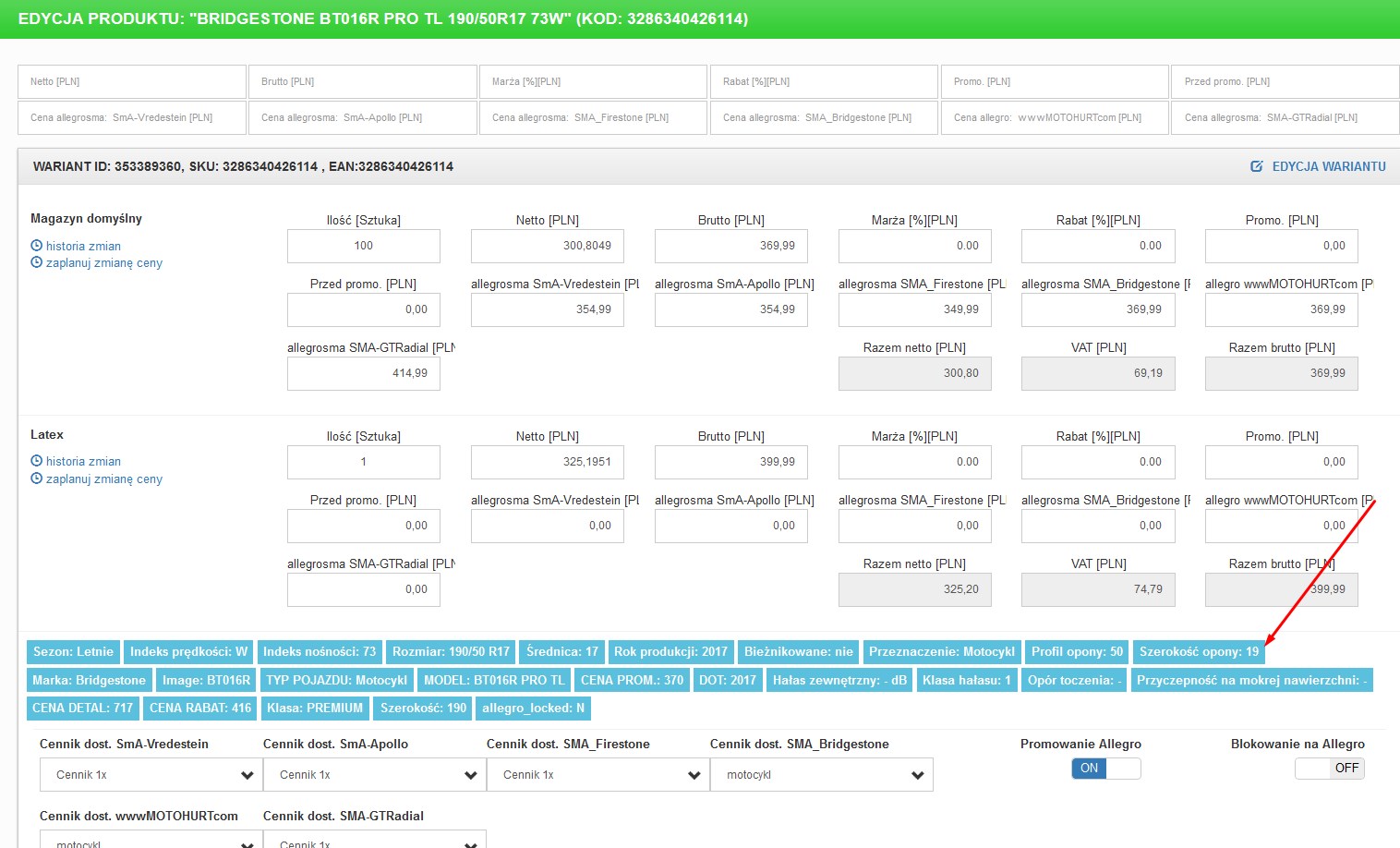Viewport: 1400px width, 848px height.
Task: Select the allegro_locked: N tag
Action: click(x=533, y=709)
